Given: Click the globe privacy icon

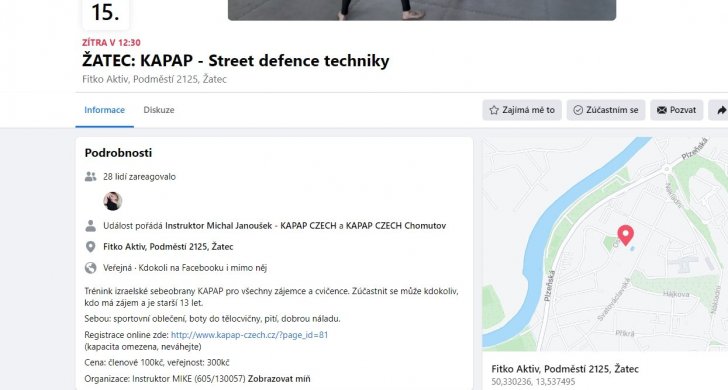Looking at the screenshot, I should 91,268.
